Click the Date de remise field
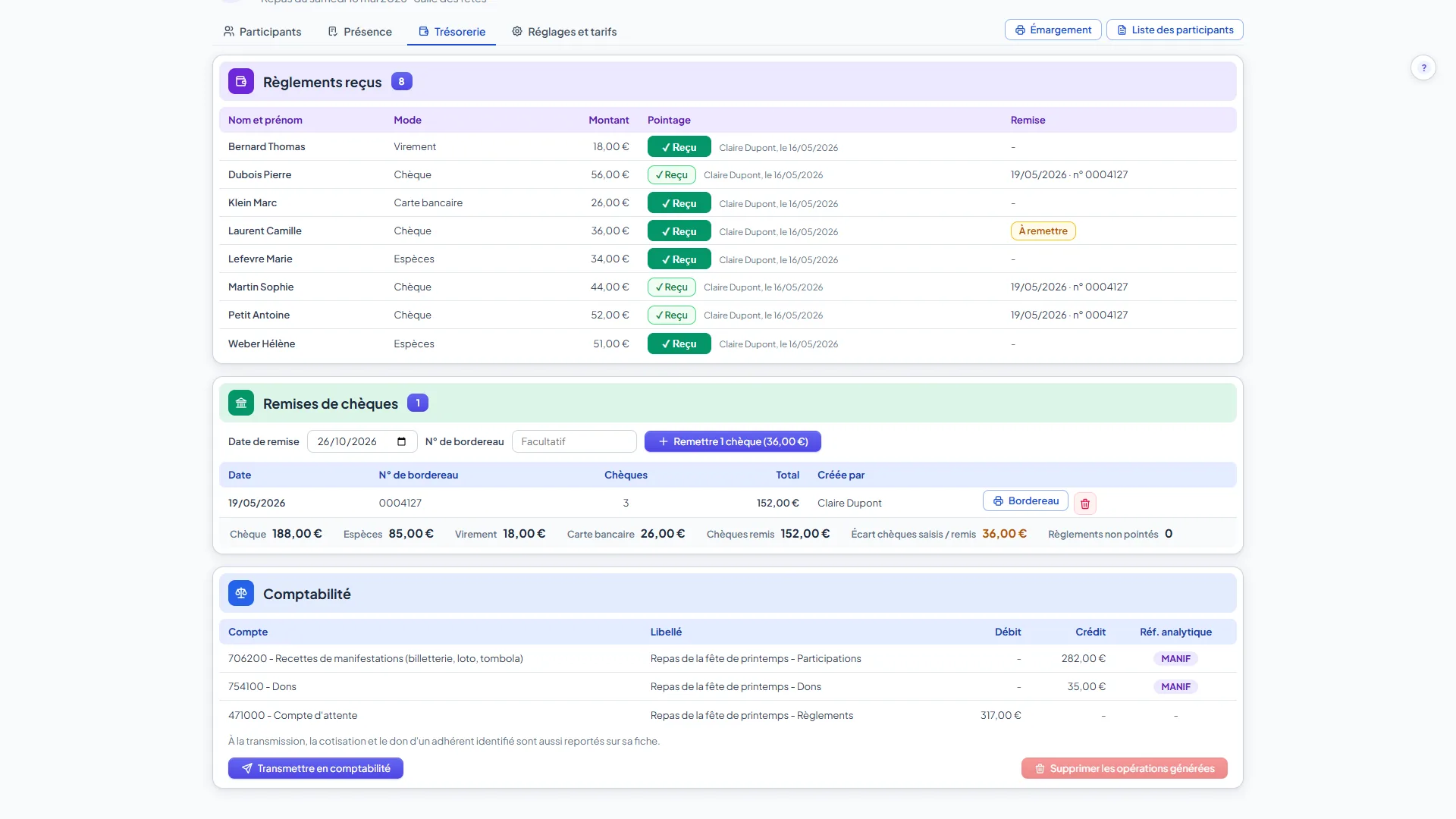 [x=362, y=441]
